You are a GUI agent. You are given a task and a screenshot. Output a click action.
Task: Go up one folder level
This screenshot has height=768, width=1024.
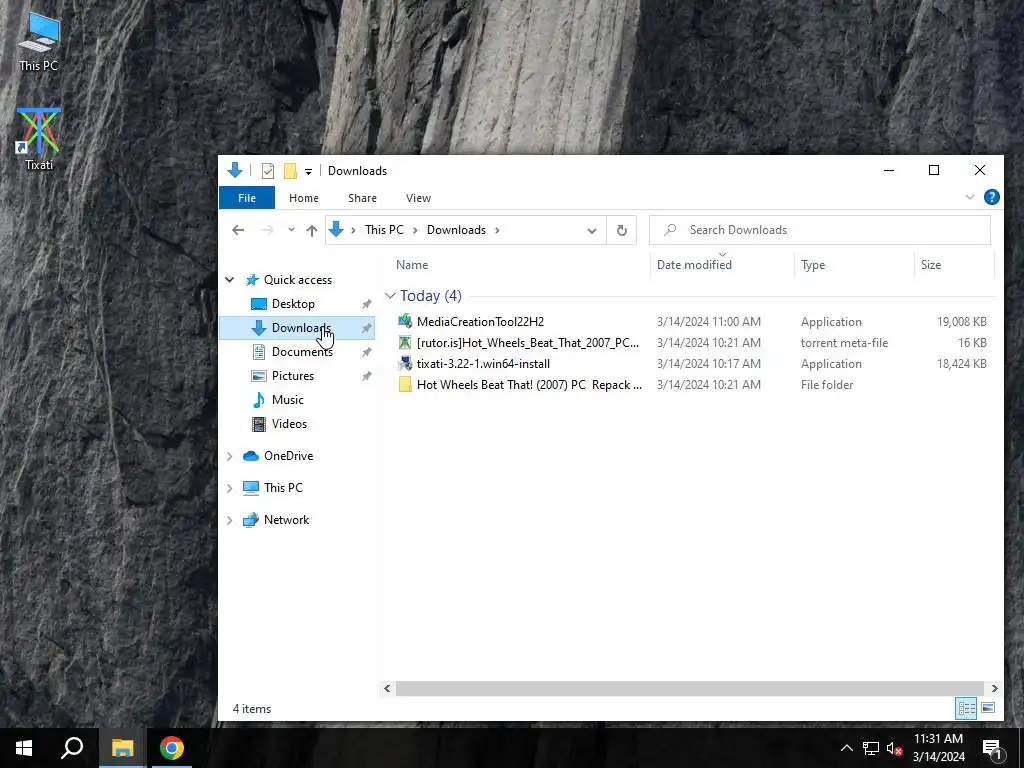pos(312,230)
